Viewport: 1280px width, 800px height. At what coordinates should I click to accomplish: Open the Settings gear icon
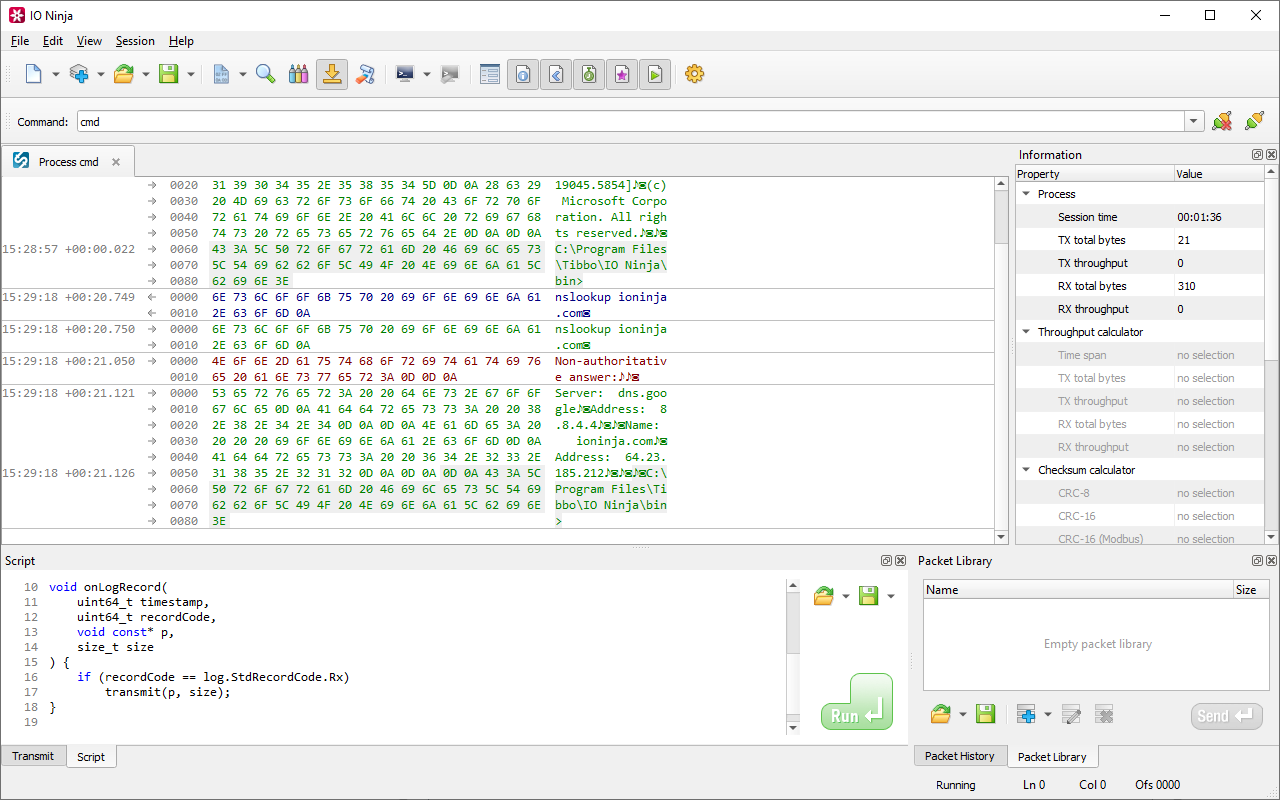(694, 74)
